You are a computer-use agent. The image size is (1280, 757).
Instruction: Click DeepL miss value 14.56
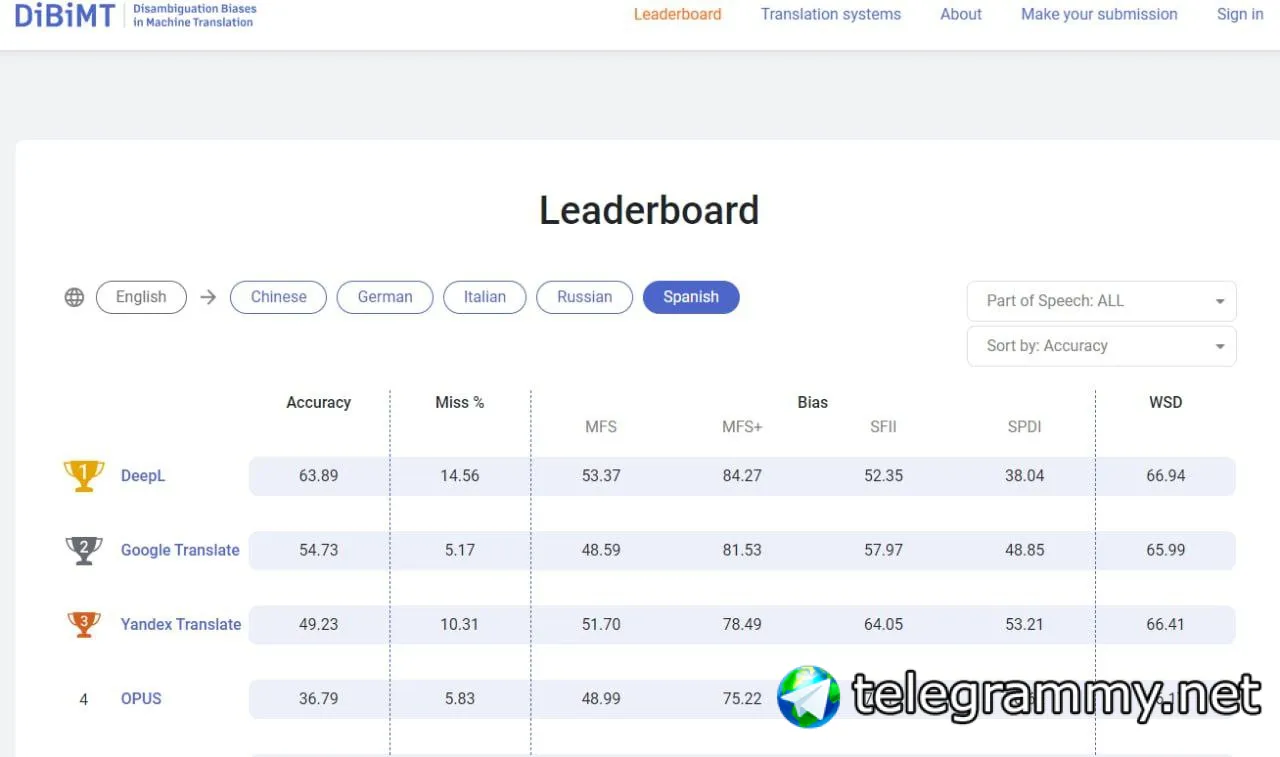coord(460,476)
